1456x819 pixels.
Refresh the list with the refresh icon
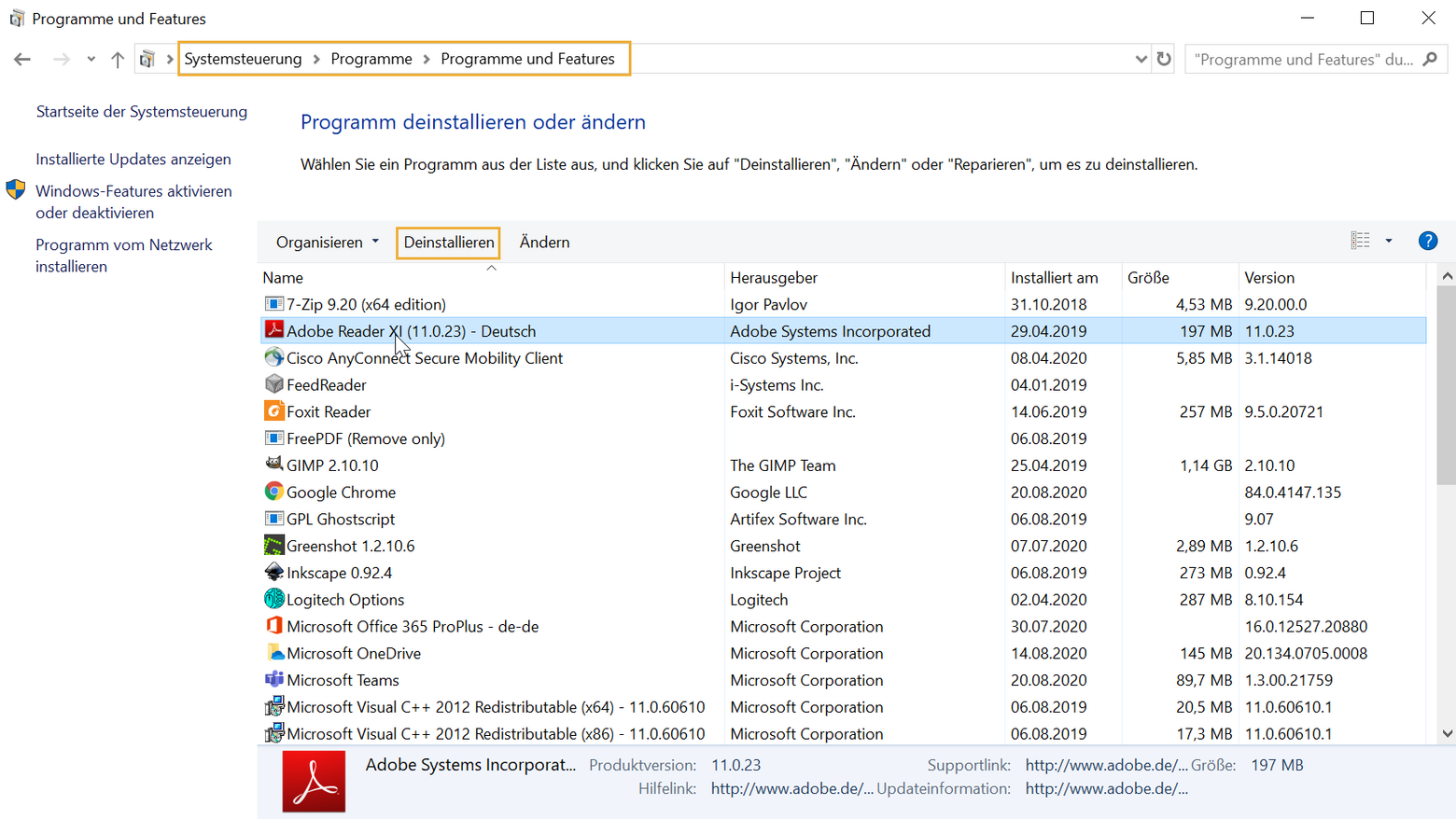pos(1163,58)
